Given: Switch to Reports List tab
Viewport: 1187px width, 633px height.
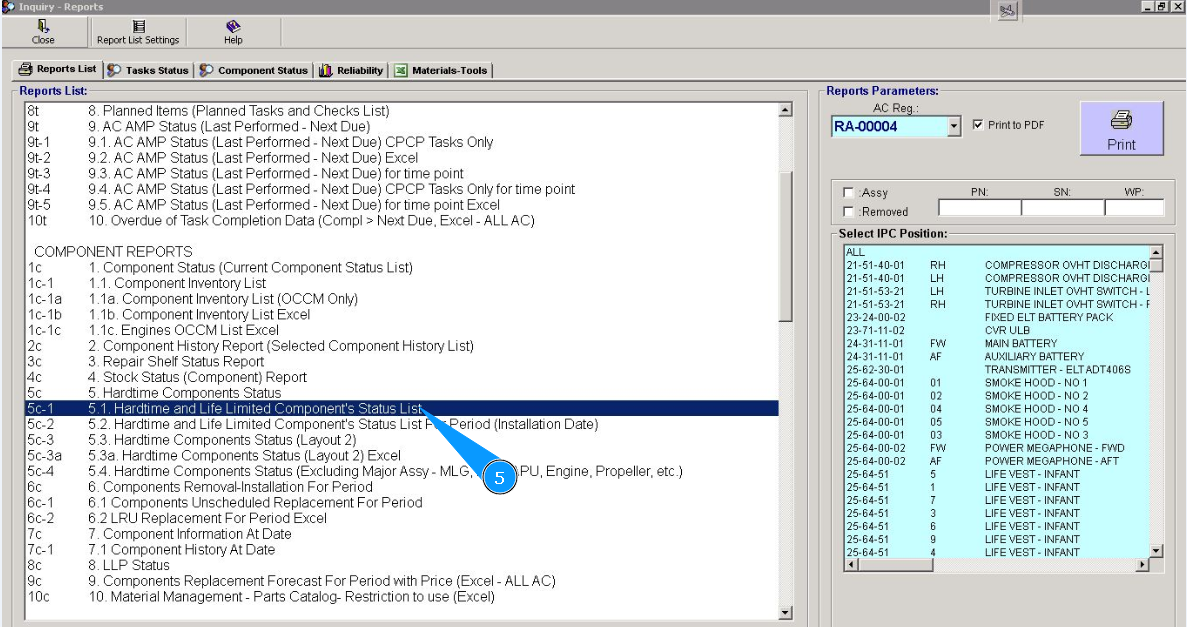Looking at the screenshot, I should tap(58, 69).
